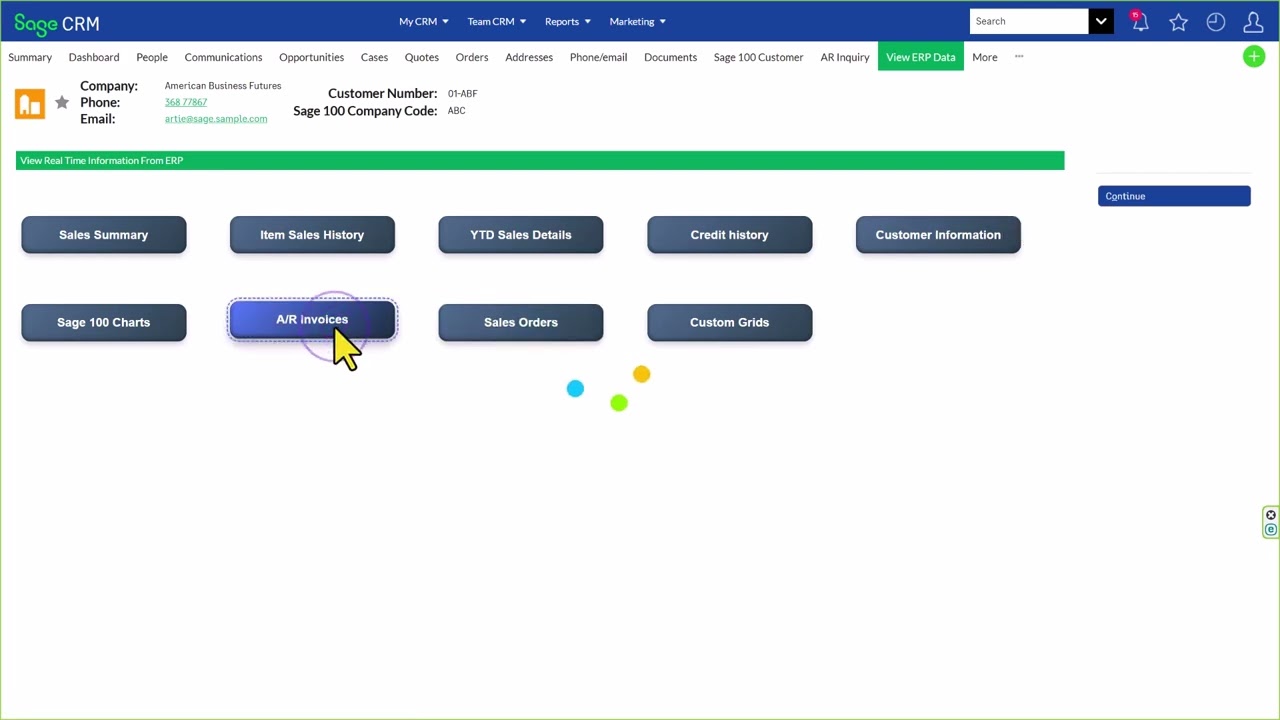
Task: Open the Sales Orders view
Action: point(521,322)
